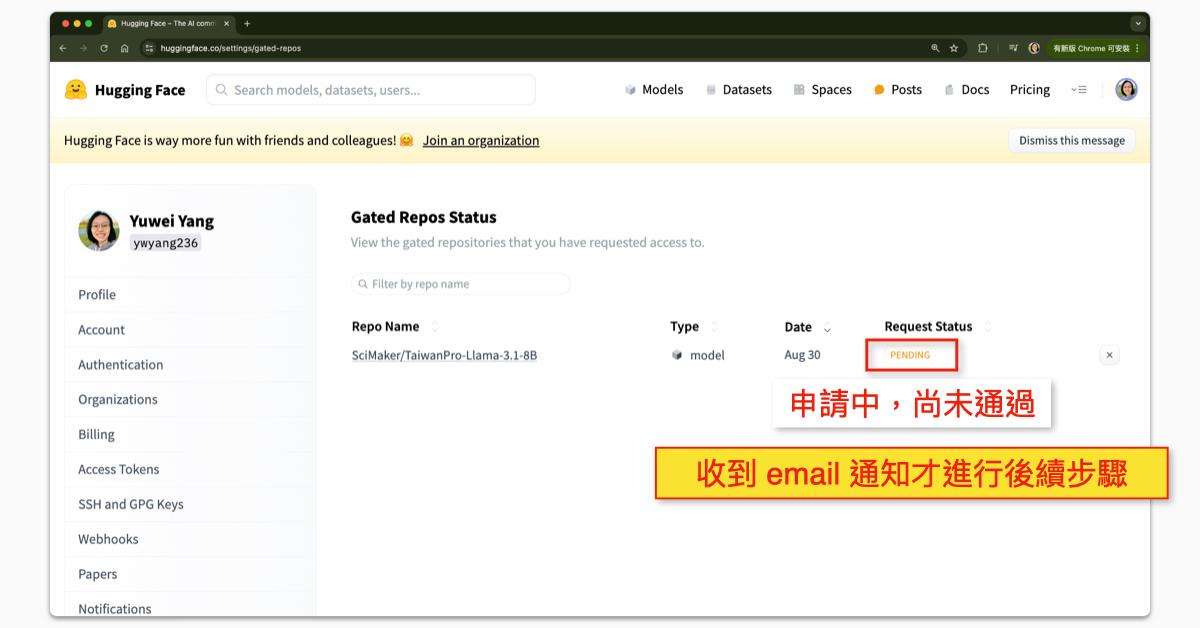Click the Gated Repos Status heading
Image resolution: width=1200 pixels, height=628 pixels.
point(423,217)
